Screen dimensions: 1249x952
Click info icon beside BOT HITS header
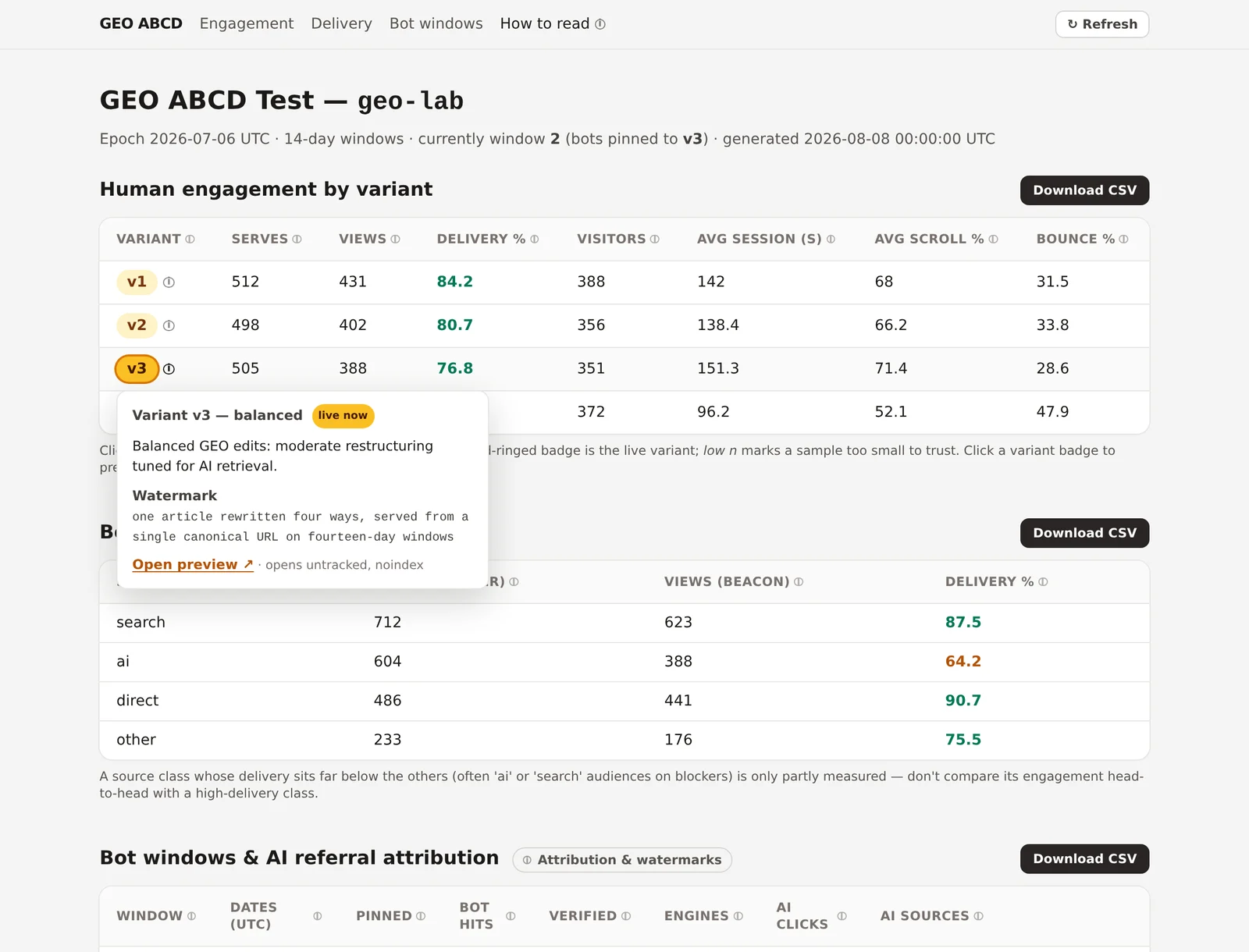pos(511,916)
